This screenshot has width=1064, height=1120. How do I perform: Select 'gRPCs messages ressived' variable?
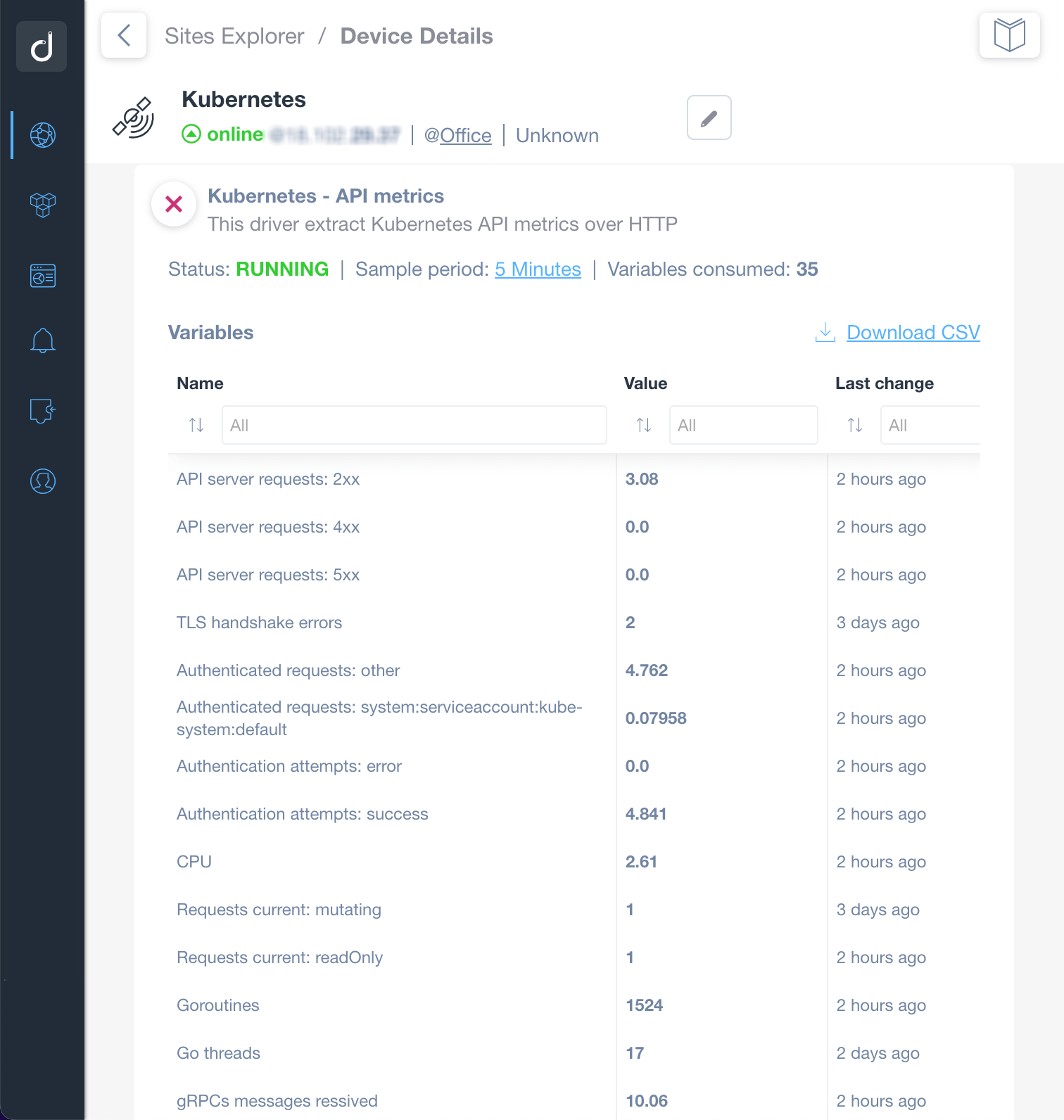pyautogui.click(x=277, y=1101)
